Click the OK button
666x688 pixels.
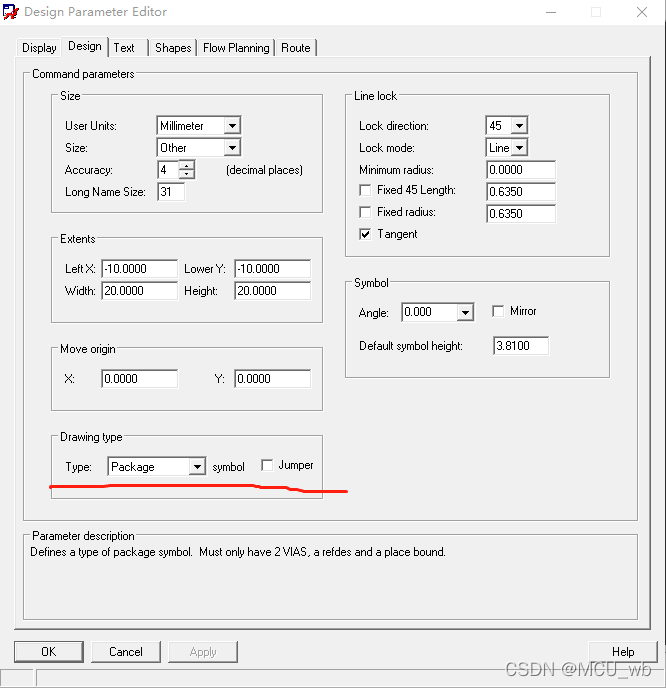coord(49,651)
